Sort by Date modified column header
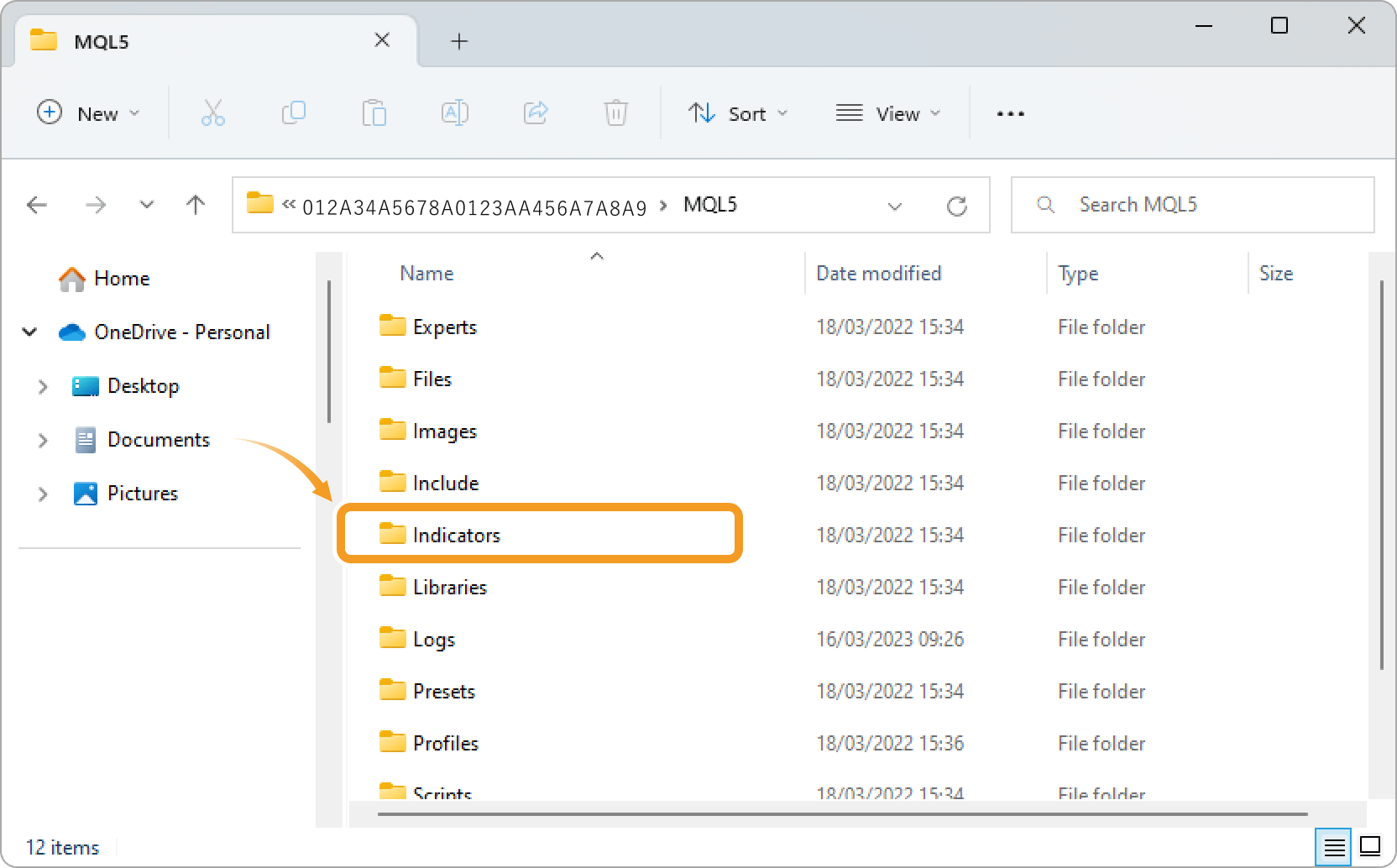1397x868 pixels. (878, 274)
